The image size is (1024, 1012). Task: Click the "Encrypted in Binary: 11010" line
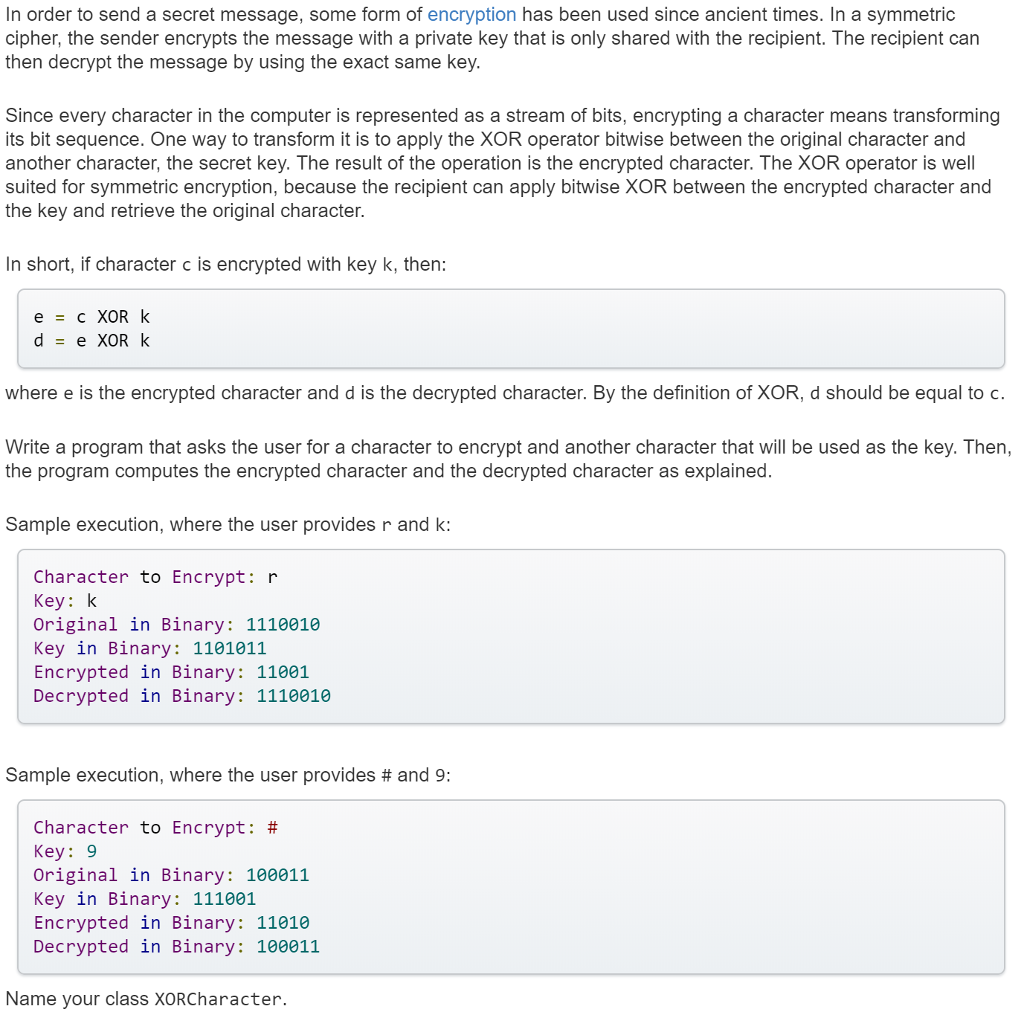tap(171, 924)
